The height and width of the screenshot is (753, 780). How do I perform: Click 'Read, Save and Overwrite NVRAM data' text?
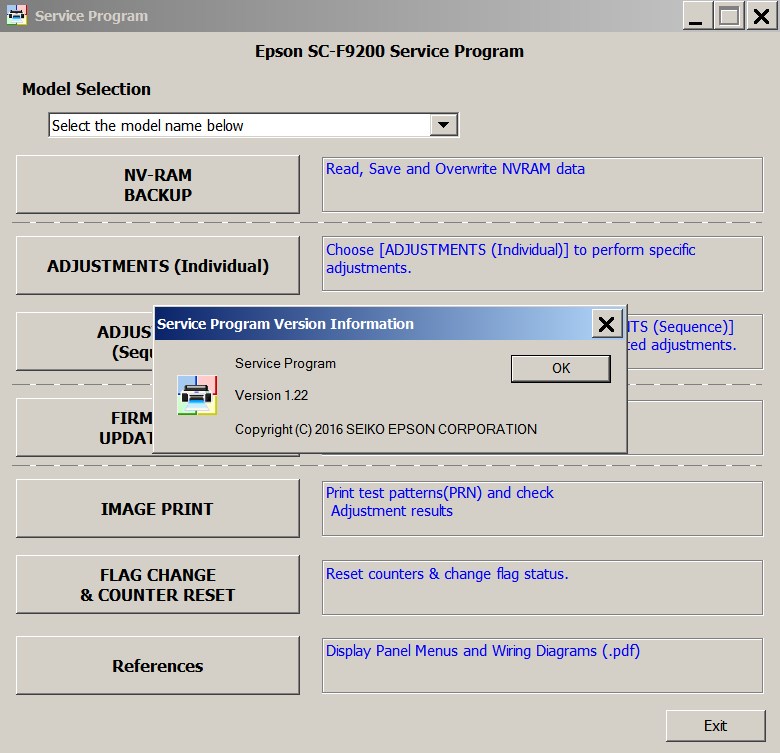click(x=455, y=169)
